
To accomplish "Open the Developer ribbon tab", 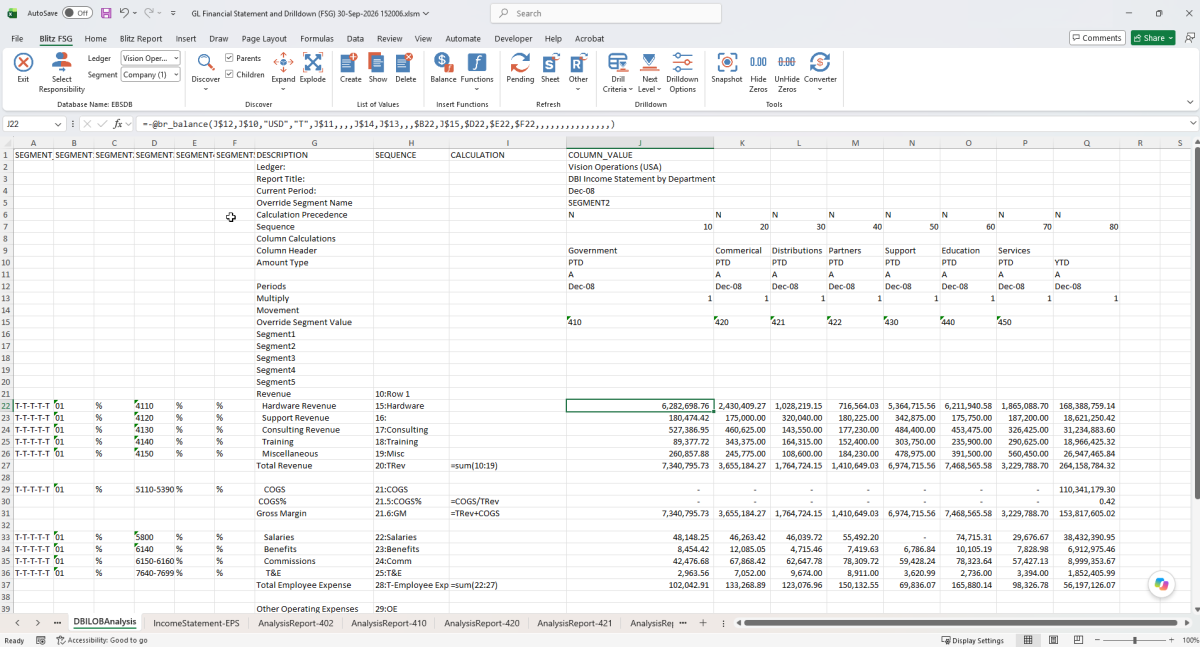I will coord(514,38).
